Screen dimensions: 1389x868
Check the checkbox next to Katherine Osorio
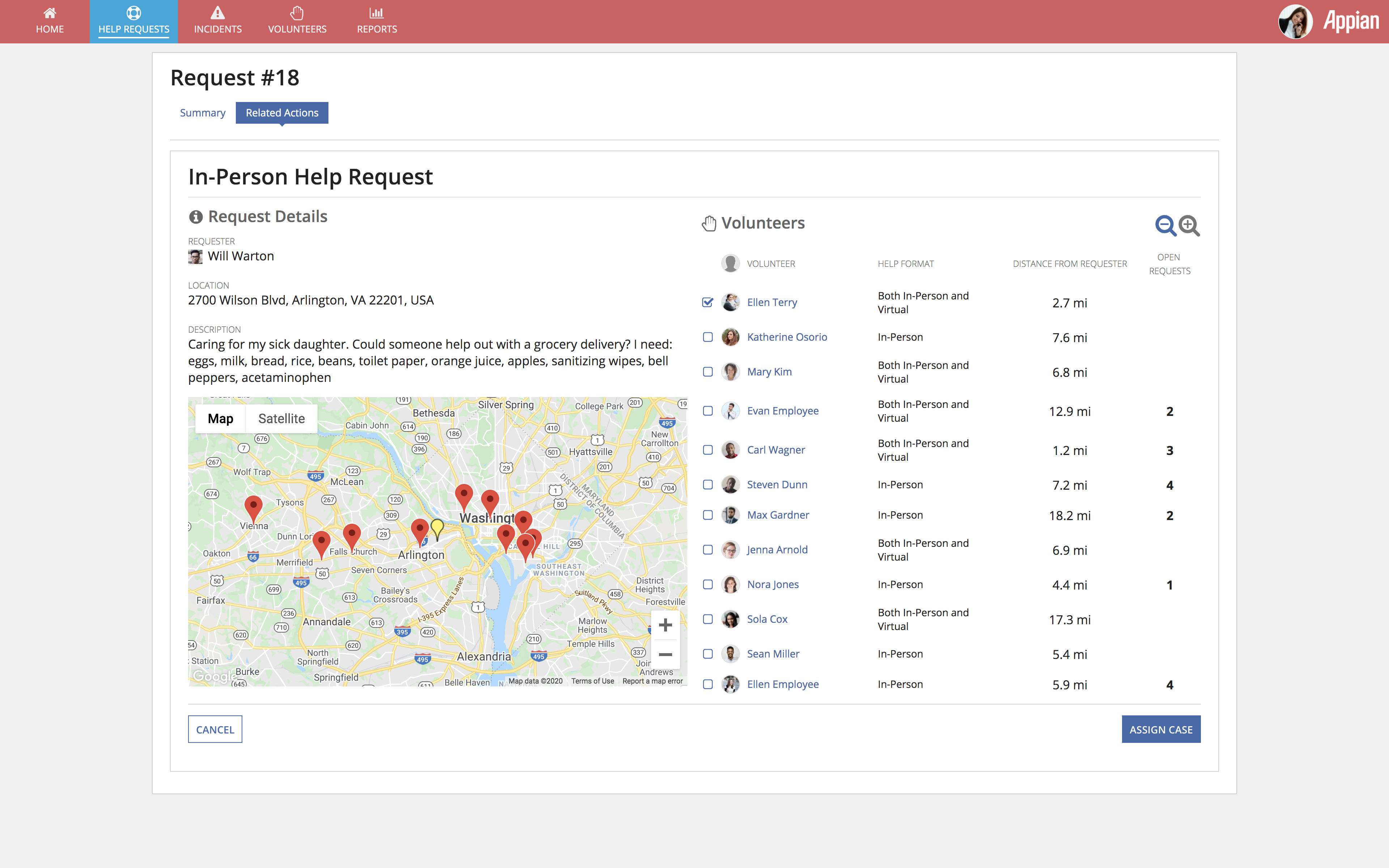pyautogui.click(x=707, y=337)
